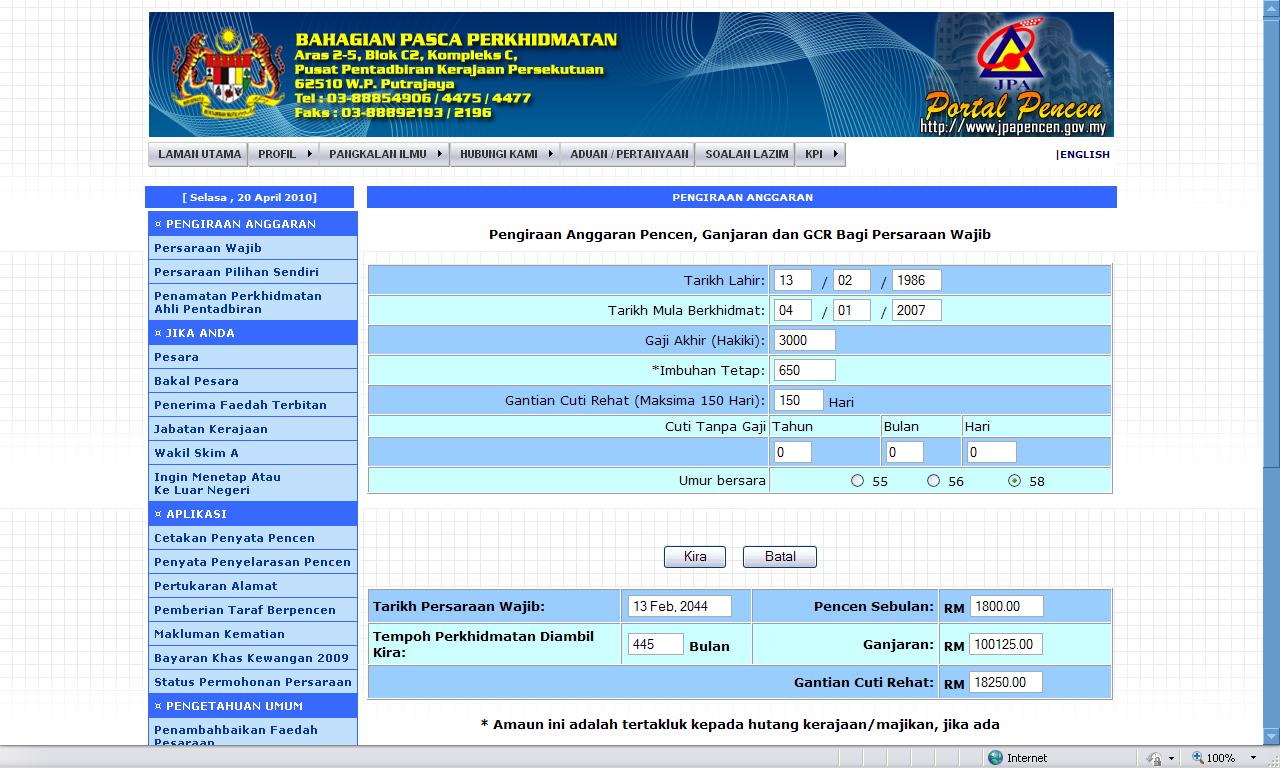Click the Portal Pencen website URL
This screenshot has width=1280, height=768.
(x=1012, y=128)
